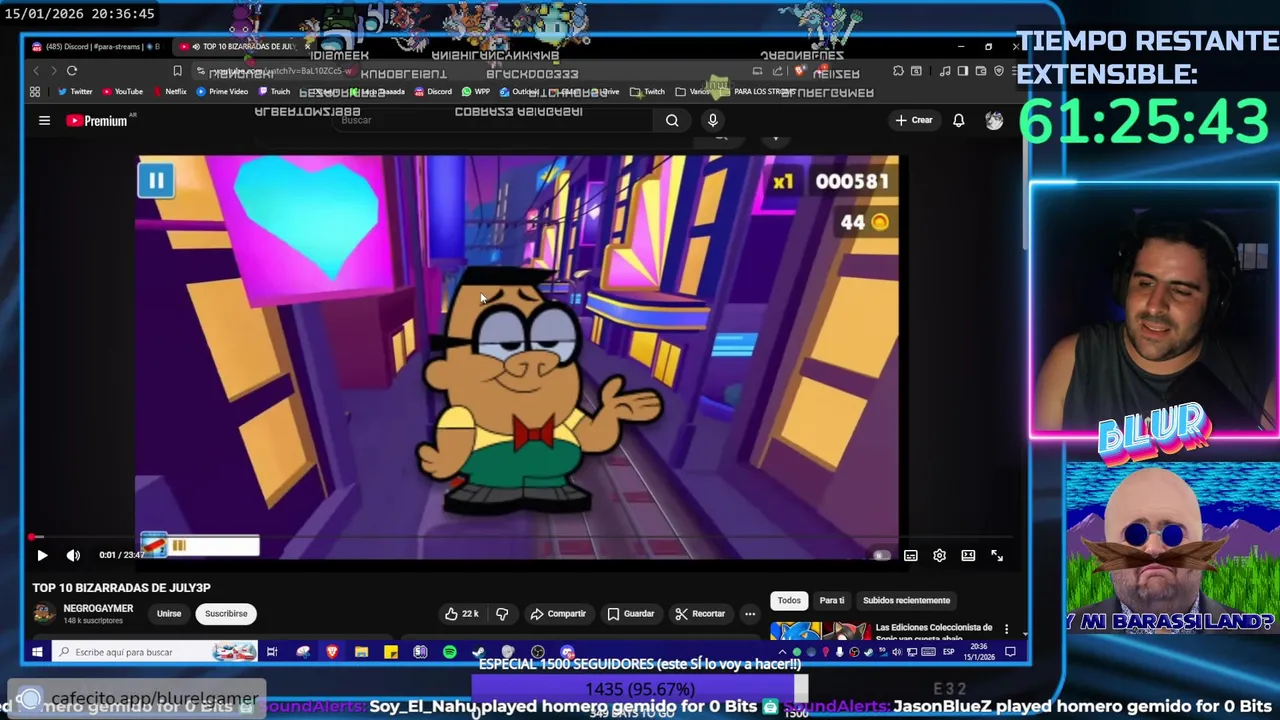
Task: Toggle subtitles in the video player
Action: [911, 555]
